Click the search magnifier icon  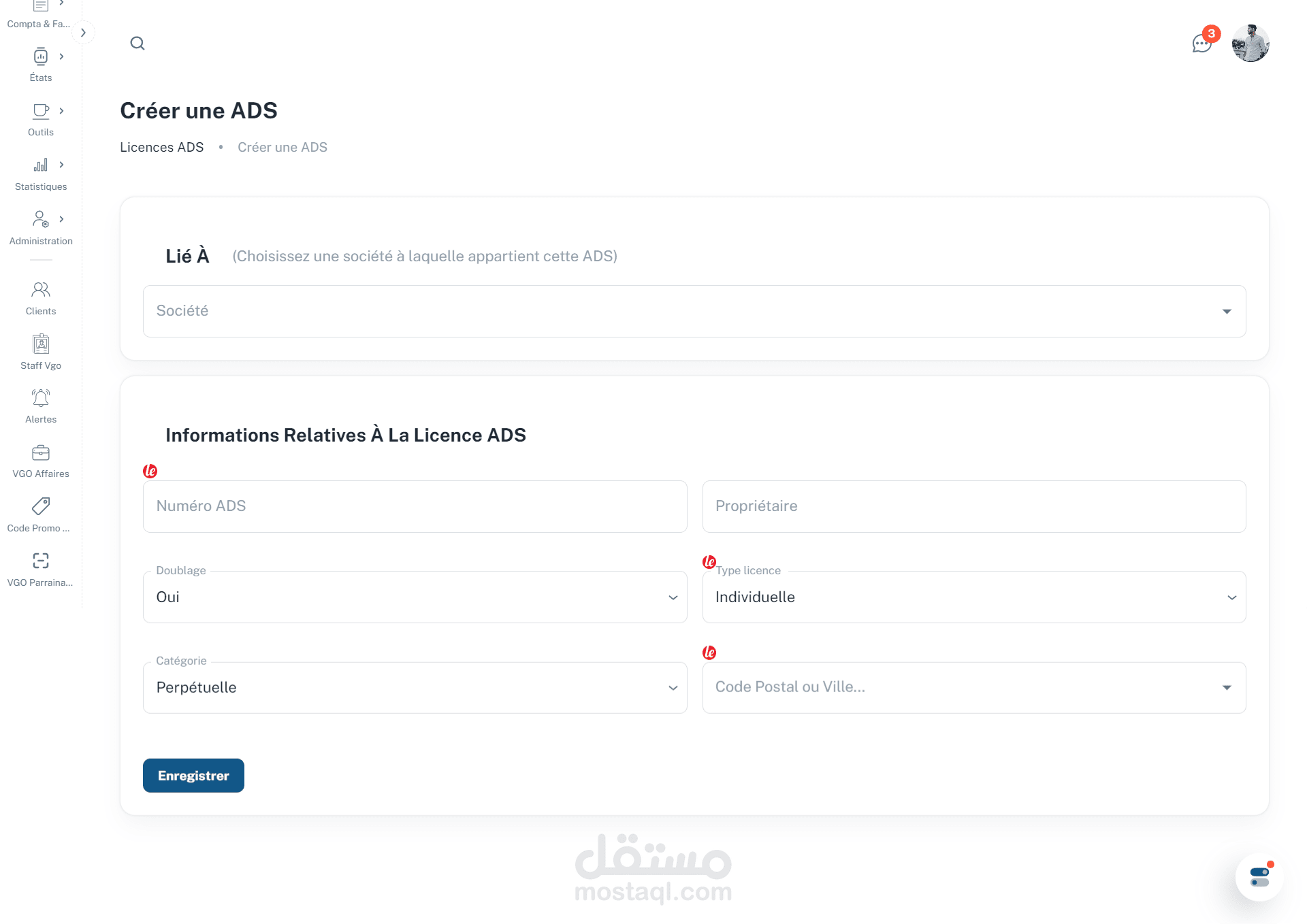[x=138, y=44]
